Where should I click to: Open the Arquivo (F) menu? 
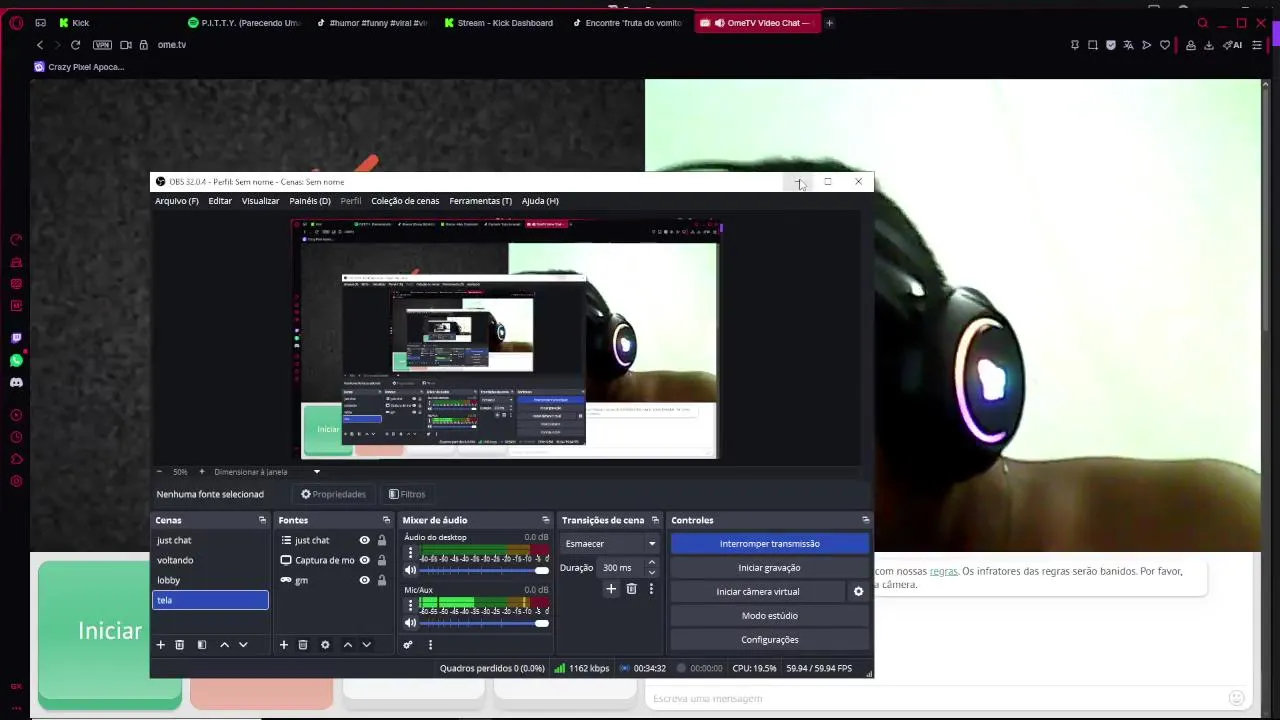(x=177, y=201)
